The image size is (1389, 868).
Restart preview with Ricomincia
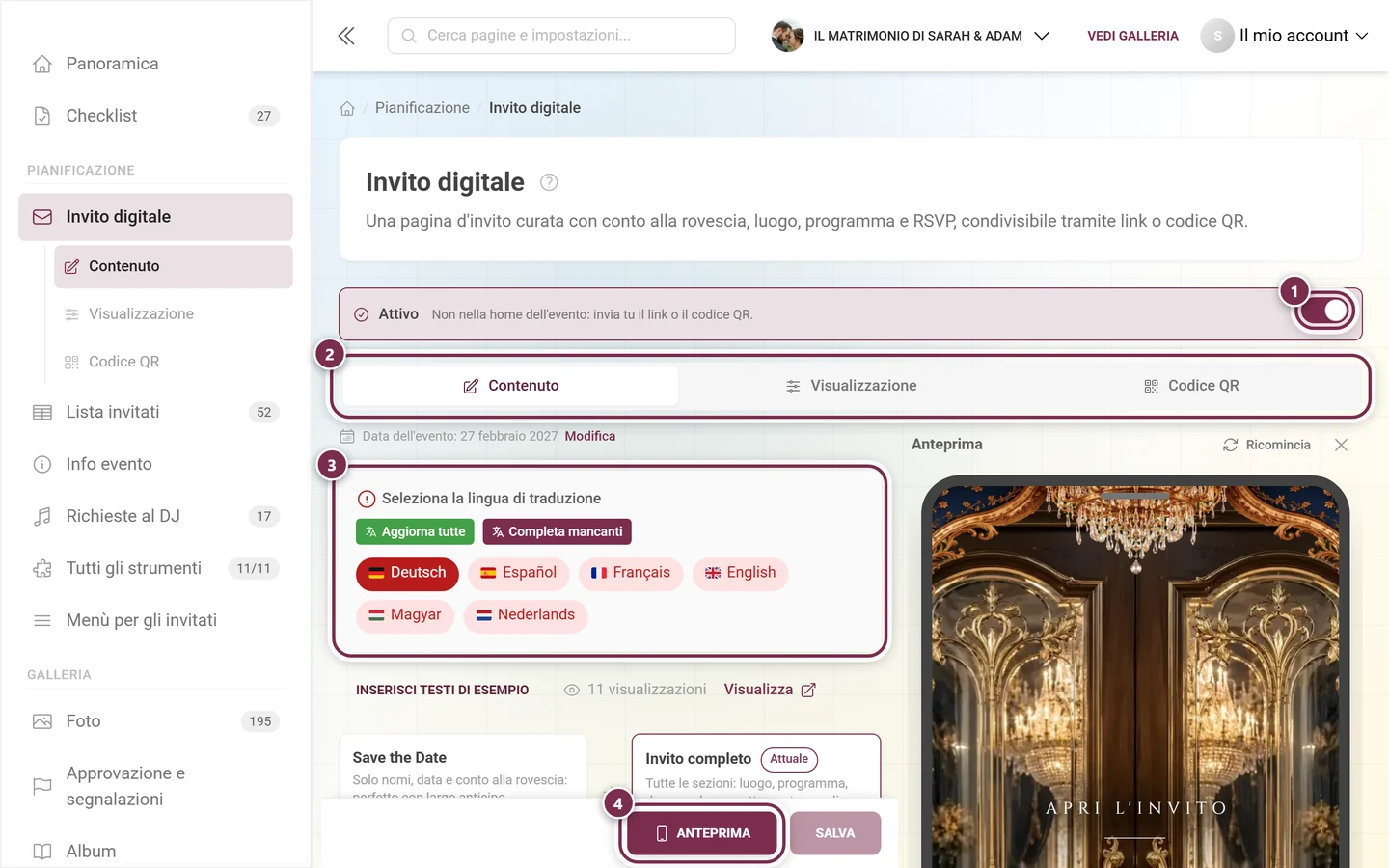pyautogui.click(x=1266, y=445)
